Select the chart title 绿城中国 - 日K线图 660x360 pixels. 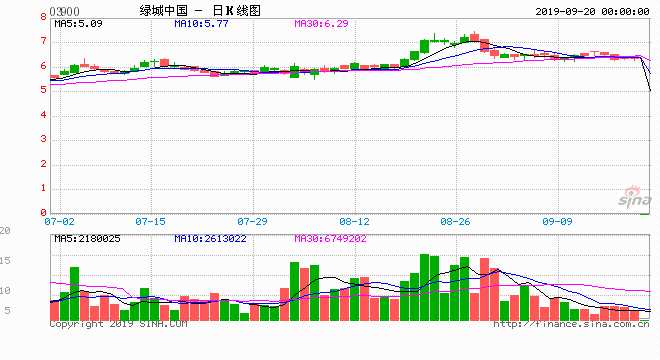point(200,11)
